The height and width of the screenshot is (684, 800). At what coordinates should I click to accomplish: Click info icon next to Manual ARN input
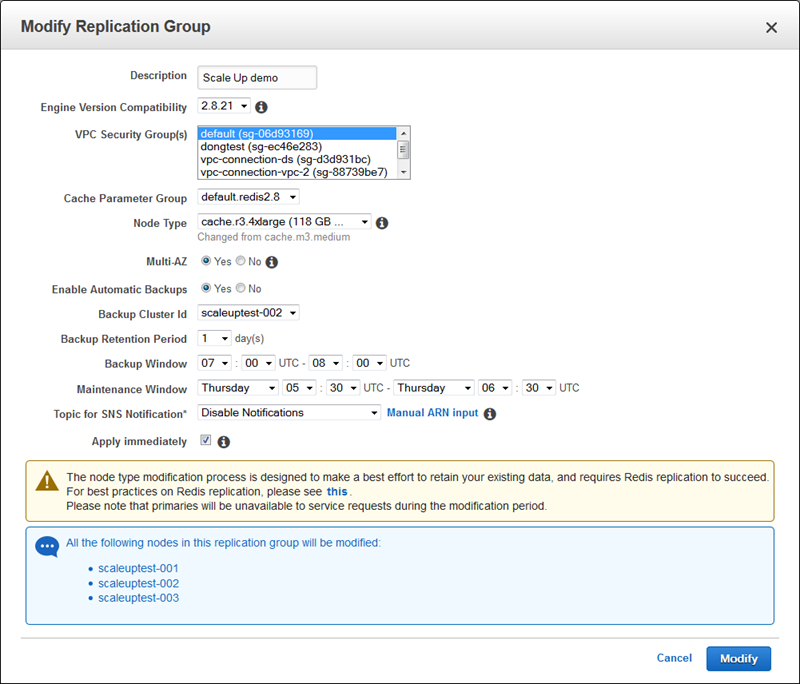click(490, 413)
